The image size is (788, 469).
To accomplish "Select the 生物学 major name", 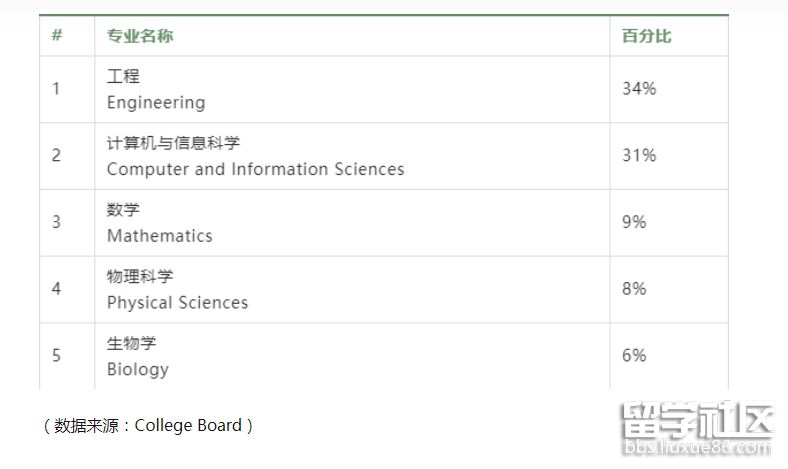I will coord(131,343).
